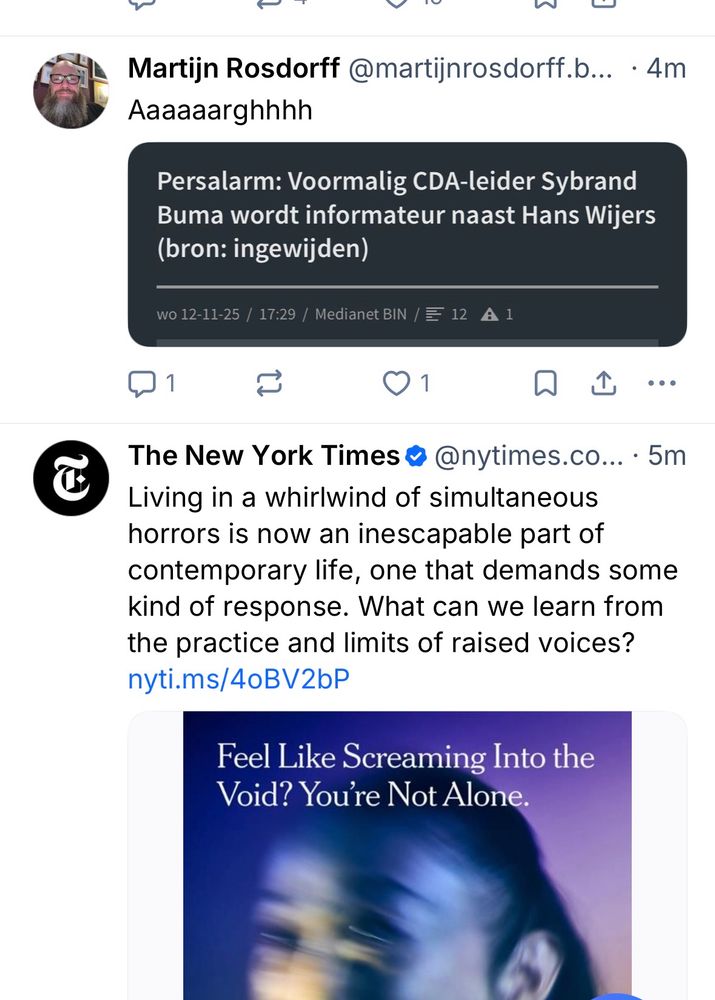This screenshot has width=715, height=1000.
Task: Click the warning triangle in Persalarm card
Action: point(489,314)
